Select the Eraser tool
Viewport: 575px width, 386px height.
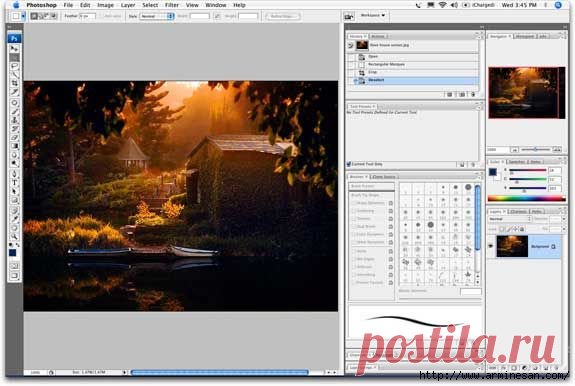[x=15, y=137]
